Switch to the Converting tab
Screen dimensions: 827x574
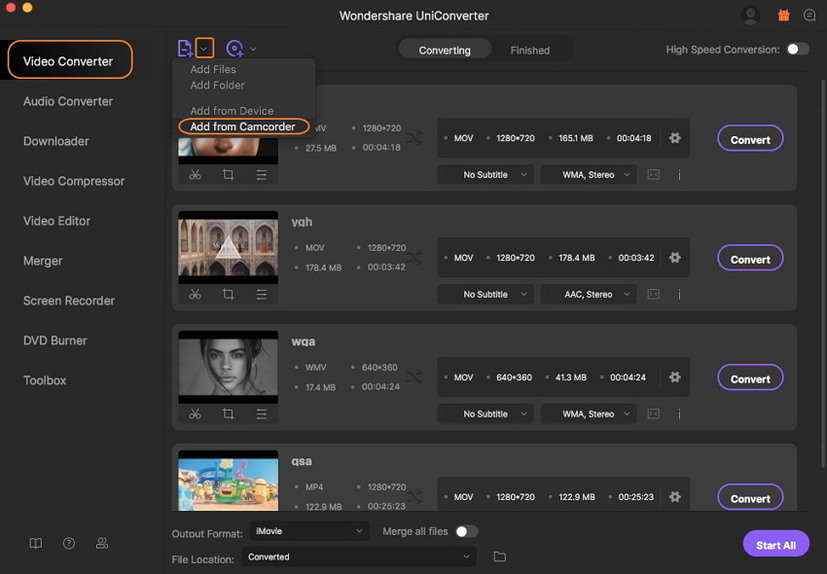[445, 50]
